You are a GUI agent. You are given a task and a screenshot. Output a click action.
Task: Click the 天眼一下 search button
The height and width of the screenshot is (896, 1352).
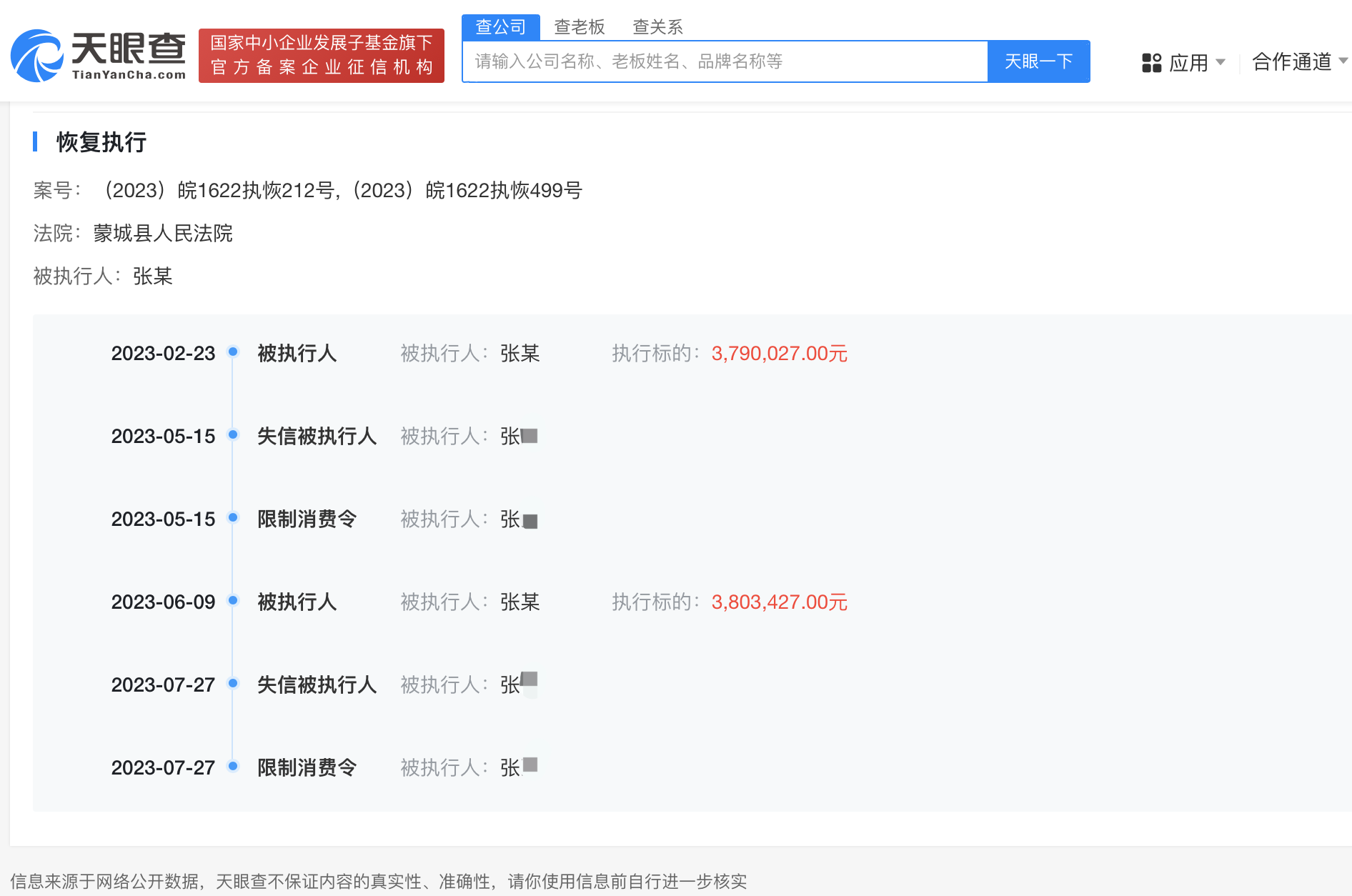[x=1038, y=61]
